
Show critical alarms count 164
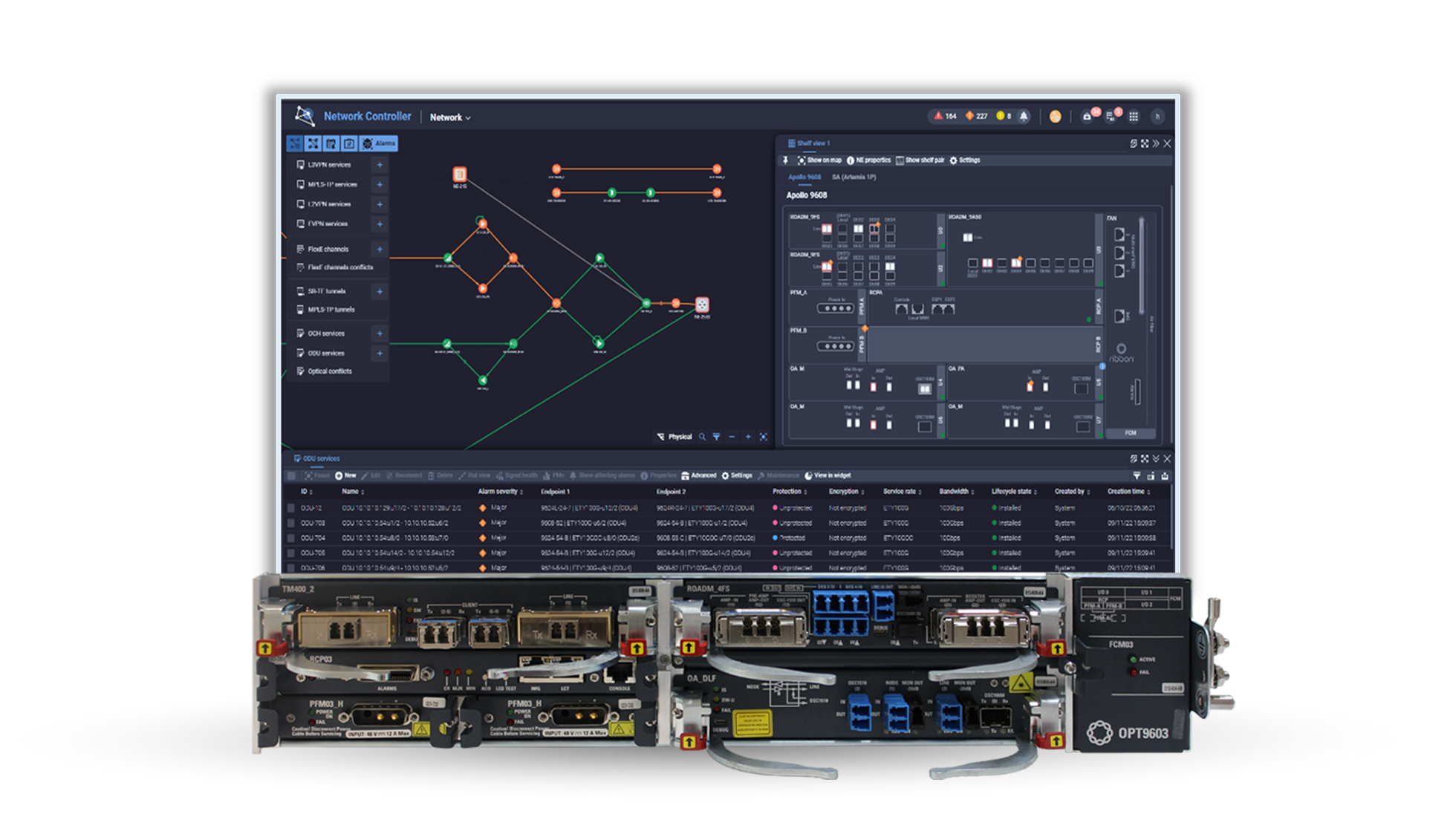tap(946, 116)
